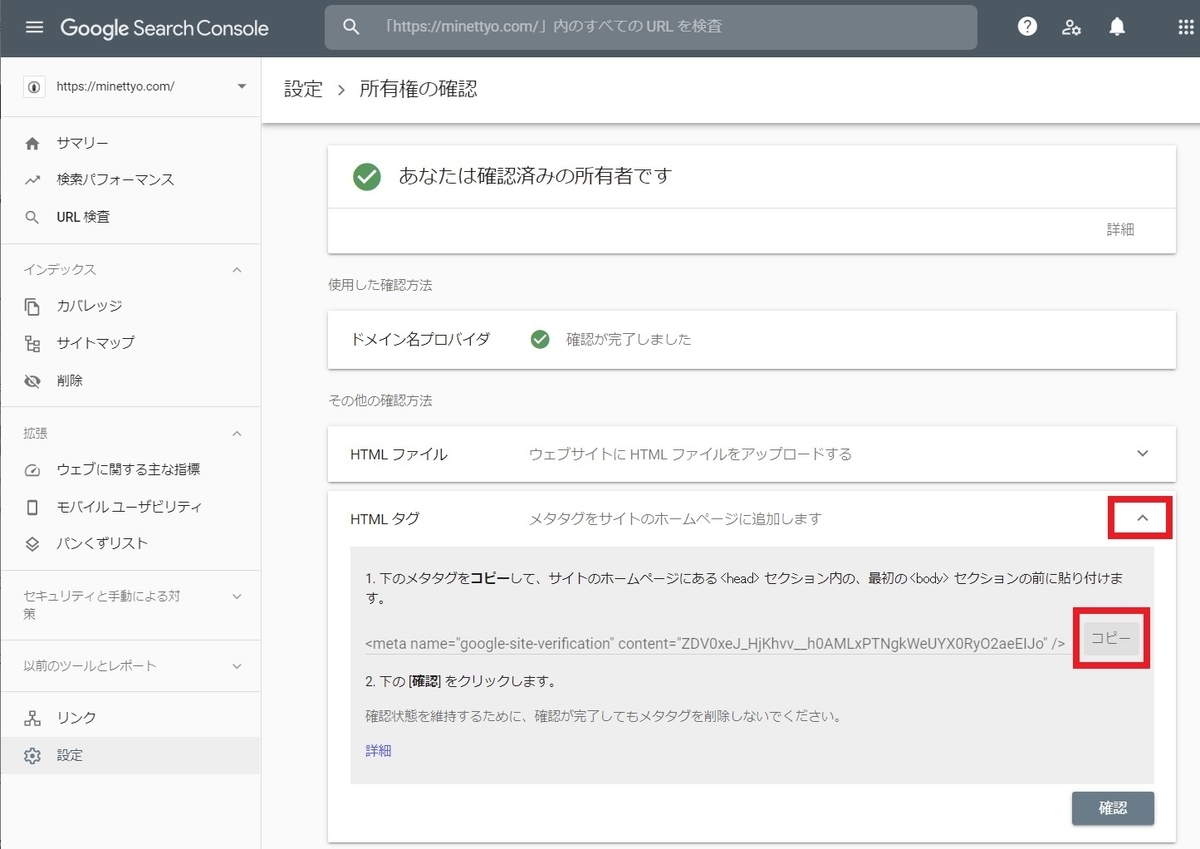Open 詳細 in the verified owner card
The width and height of the screenshot is (1200, 849).
pos(1120,229)
